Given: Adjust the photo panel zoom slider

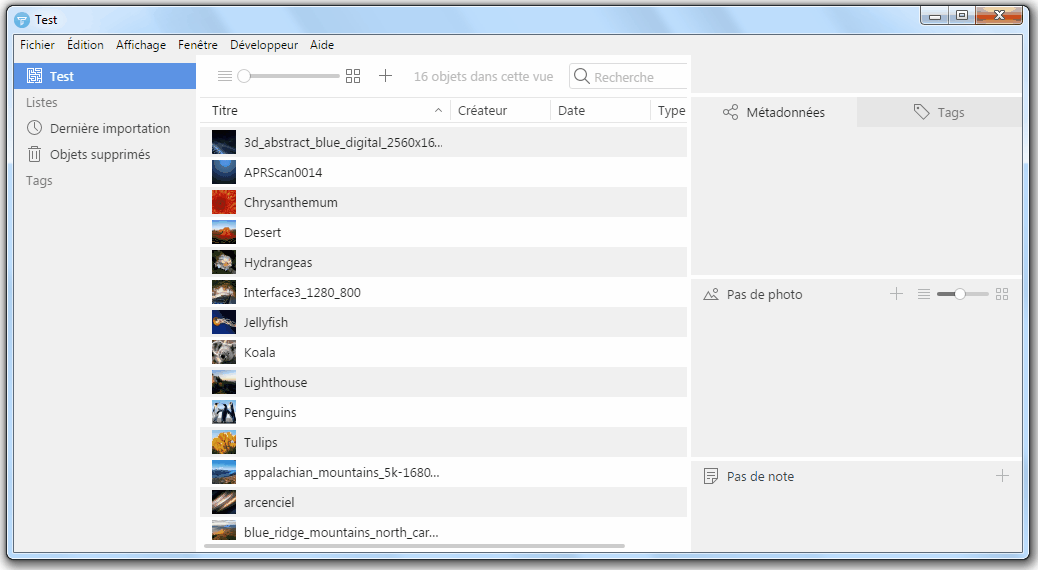Looking at the screenshot, I should 963,294.
